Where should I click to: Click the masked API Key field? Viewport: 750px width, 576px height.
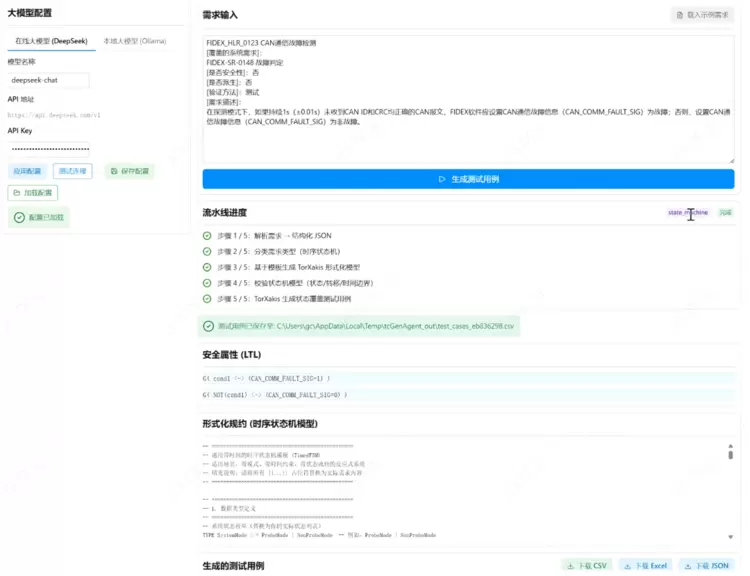pos(48,149)
